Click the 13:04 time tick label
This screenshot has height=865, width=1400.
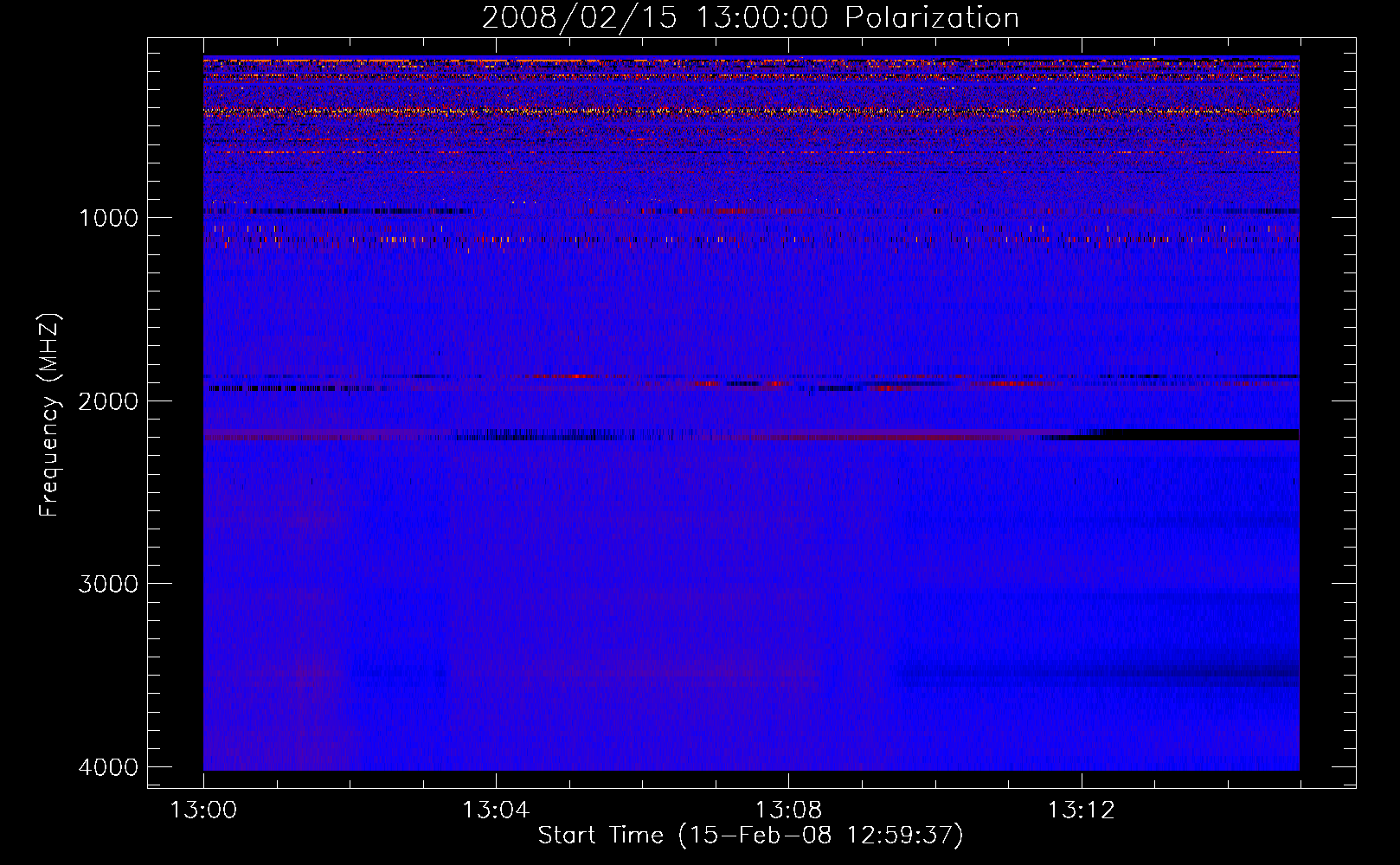496,811
